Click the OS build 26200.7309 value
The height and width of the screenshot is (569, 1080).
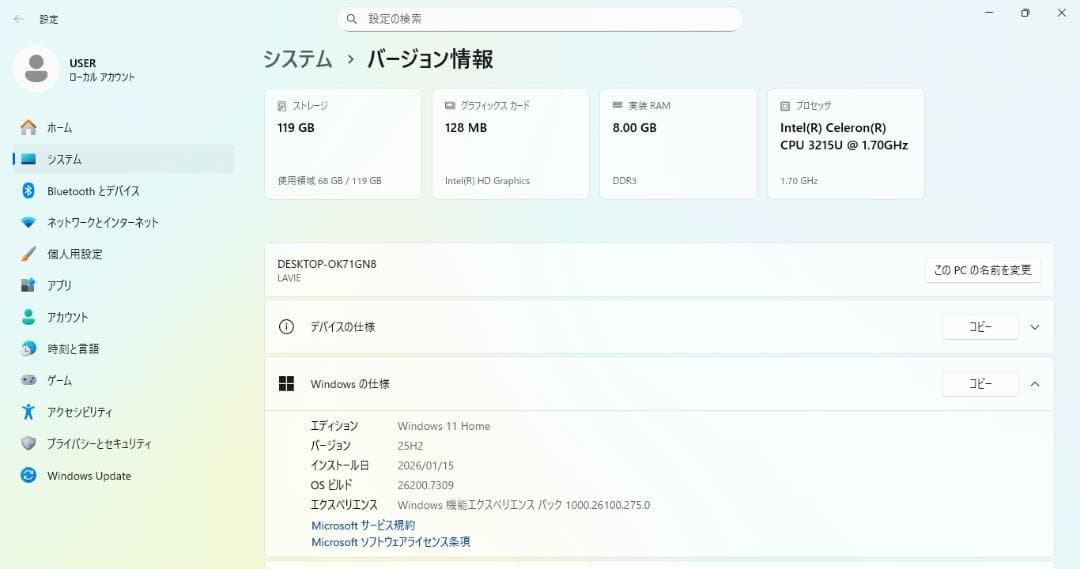click(x=426, y=485)
